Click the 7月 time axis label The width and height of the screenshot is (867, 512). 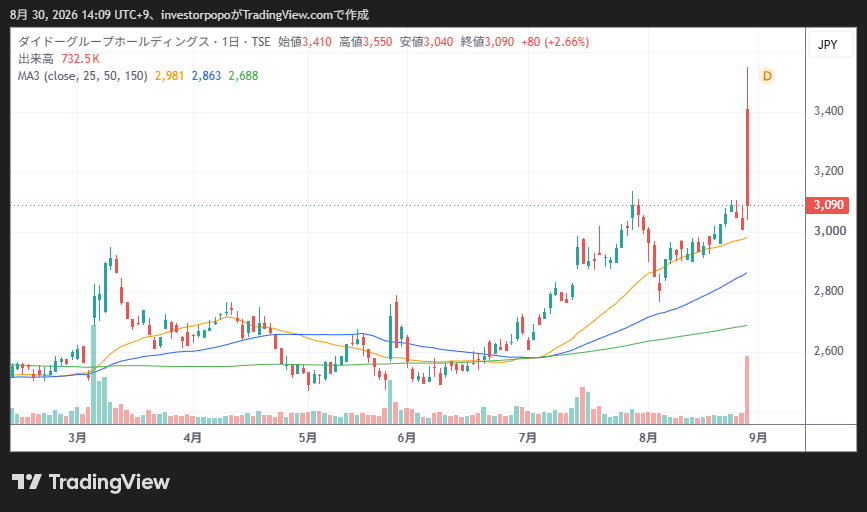click(x=527, y=438)
